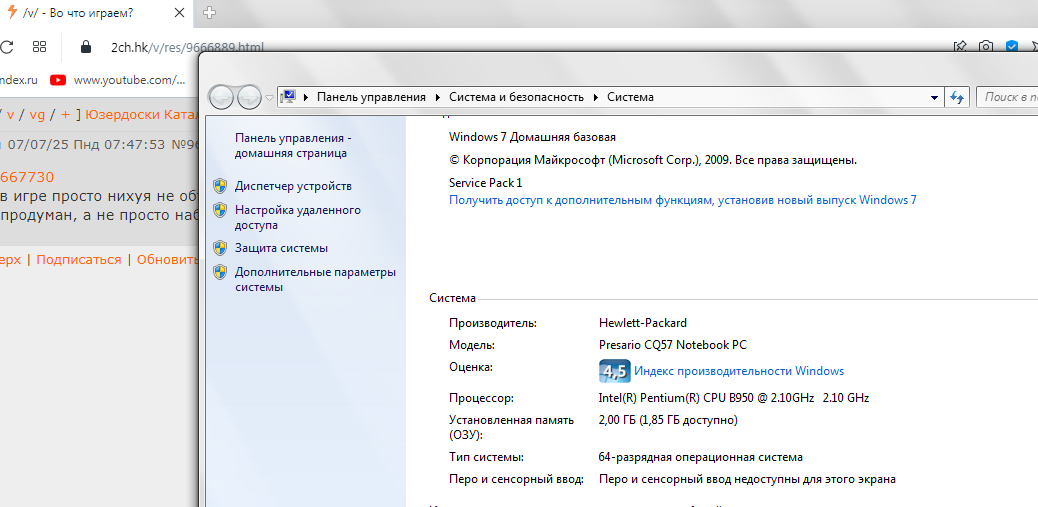Refresh the Control Panel address bar
Screen dimensions: 1038x507
click(957, 97)
